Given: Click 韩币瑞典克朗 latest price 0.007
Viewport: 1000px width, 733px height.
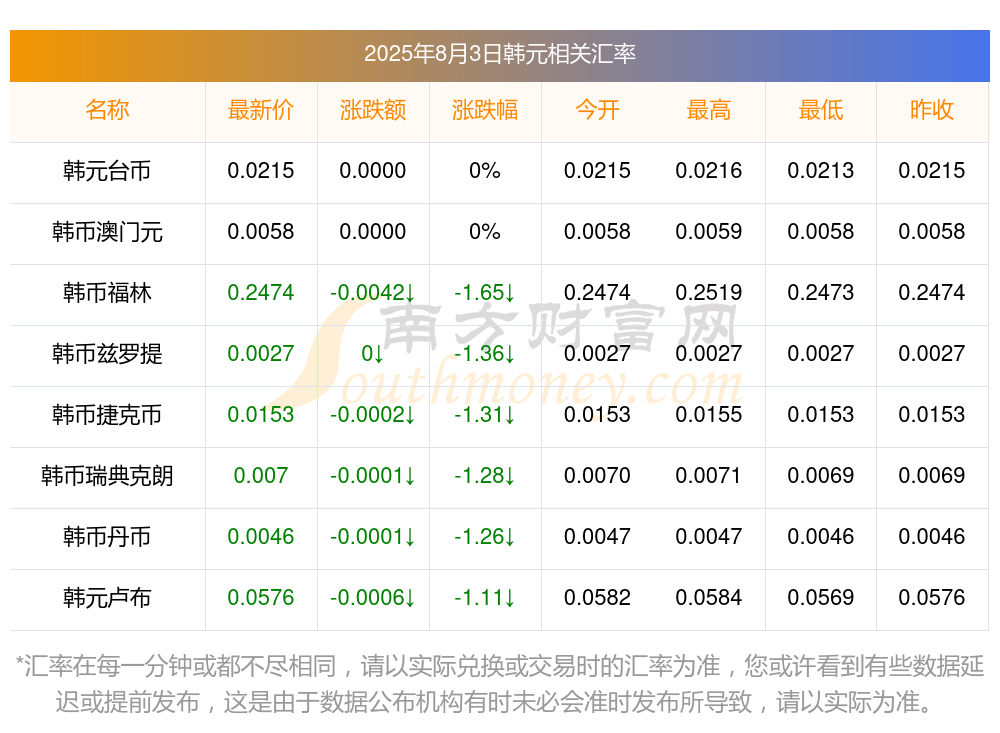Looking at the screenshot, I should click(261, 475).
